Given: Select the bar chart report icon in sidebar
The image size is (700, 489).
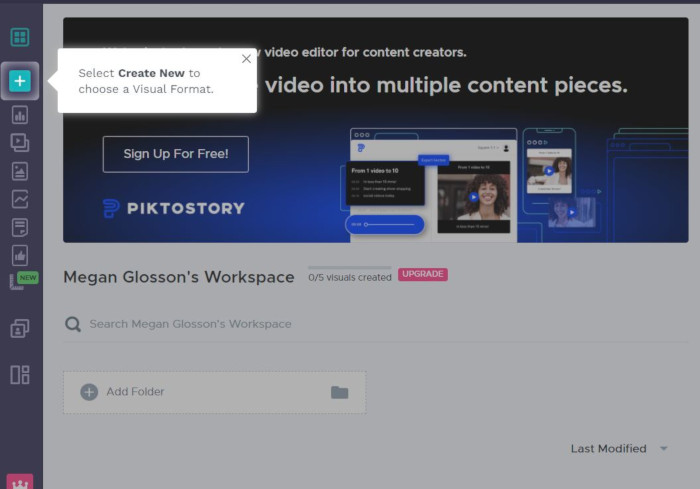Looking at the screenshot, I should (20, 115).
